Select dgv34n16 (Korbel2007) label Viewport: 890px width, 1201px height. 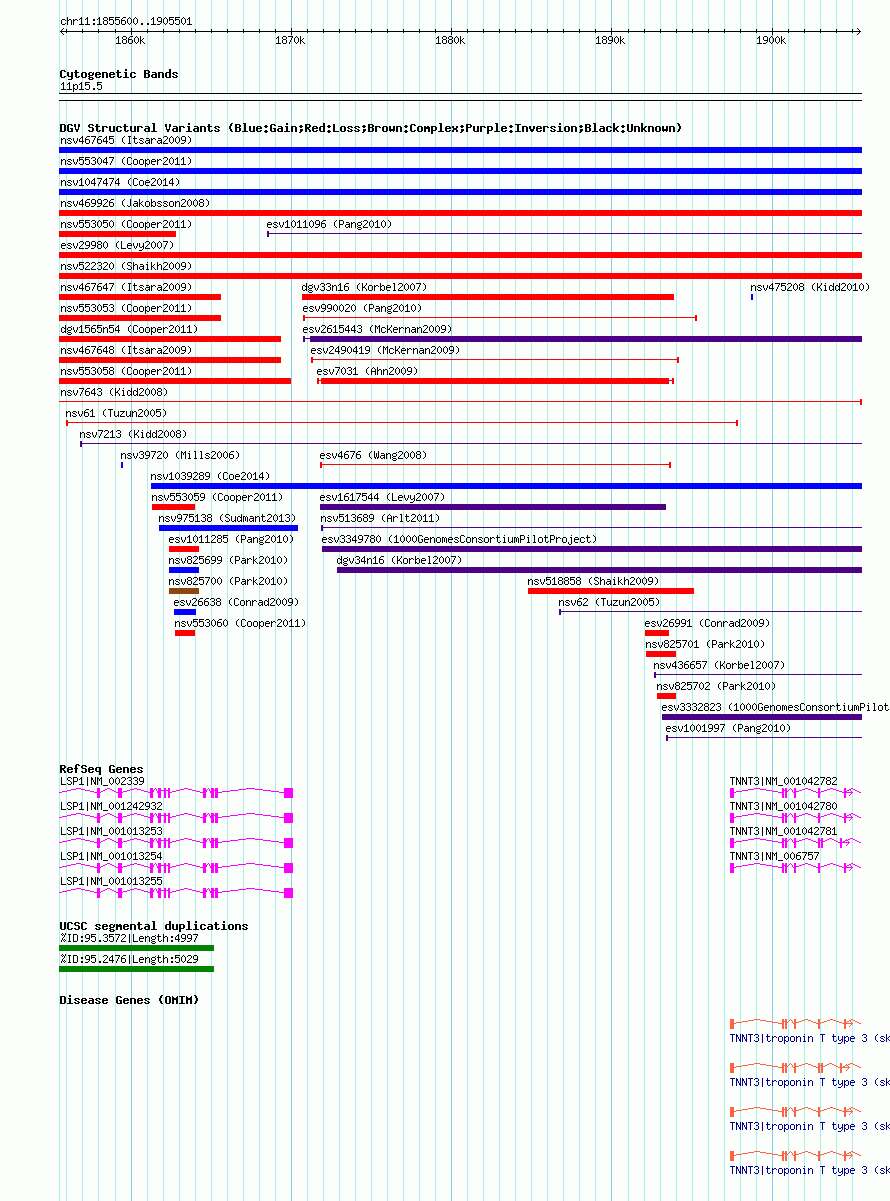pyautogui.click(x=399, y=560)
